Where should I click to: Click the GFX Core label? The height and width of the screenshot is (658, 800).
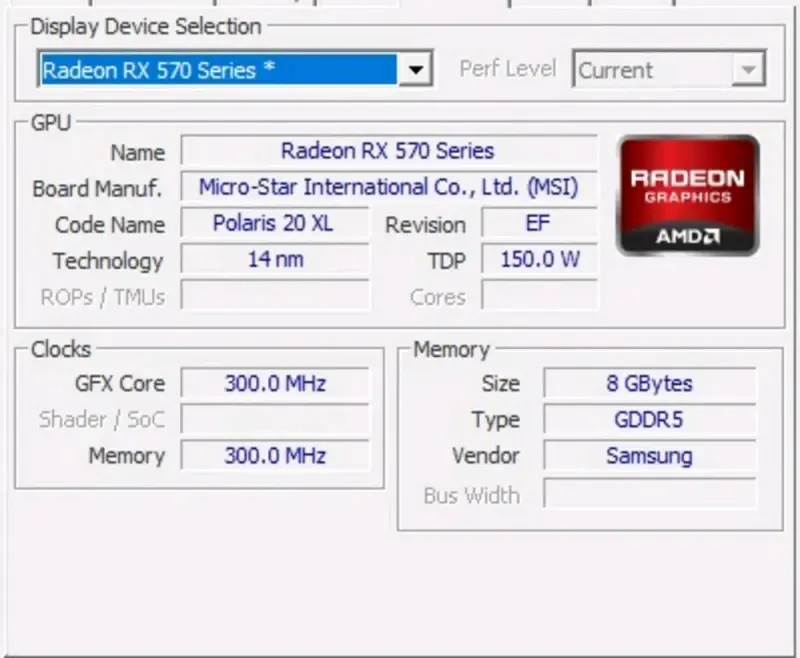pyautogui.click(x=120, y=384)
